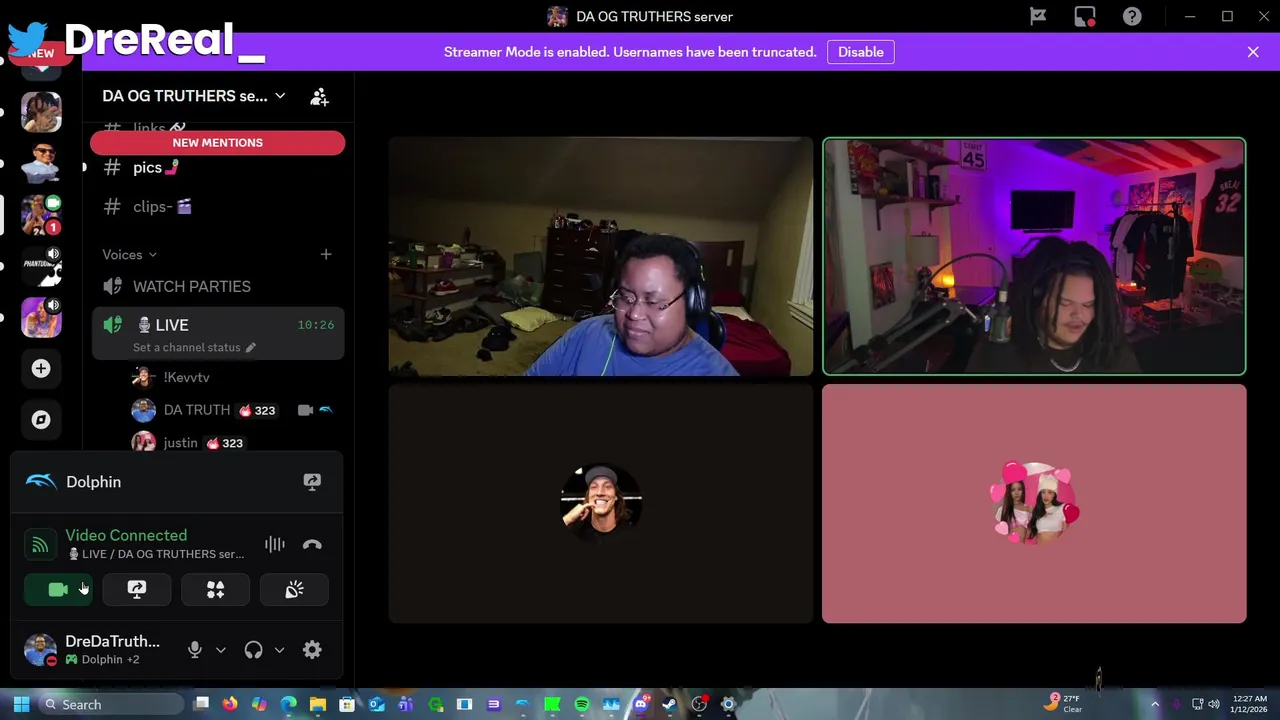
Task: Mute the microphone
Action: 195,650
